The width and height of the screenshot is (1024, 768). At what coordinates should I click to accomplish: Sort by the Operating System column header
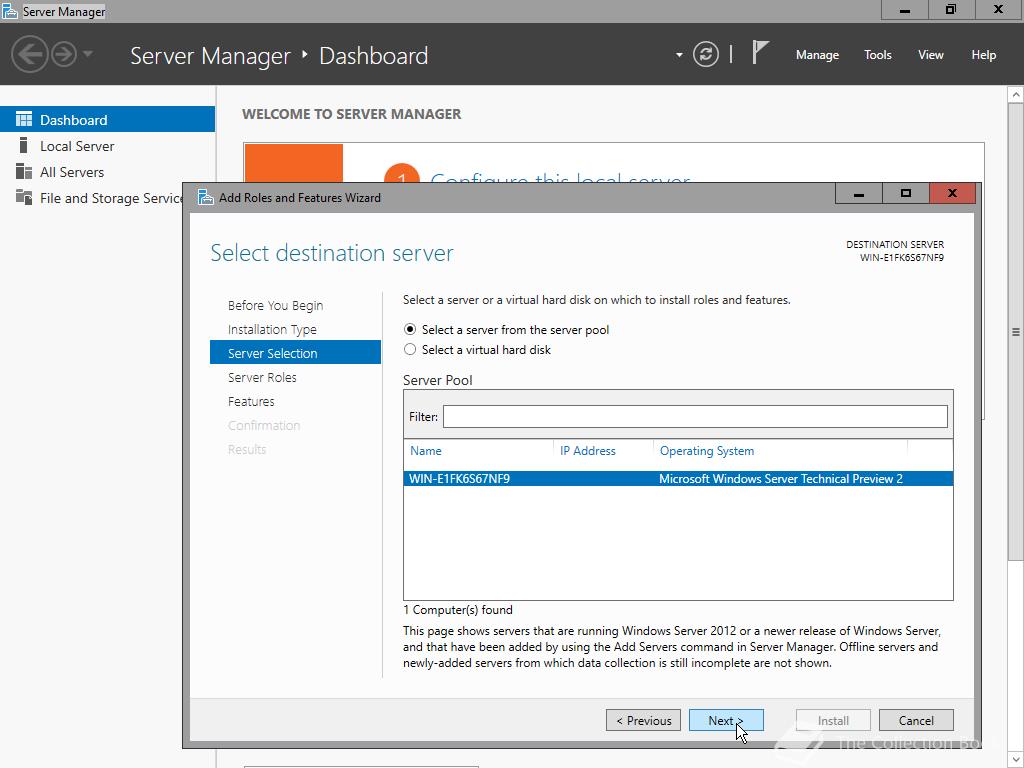707,451
